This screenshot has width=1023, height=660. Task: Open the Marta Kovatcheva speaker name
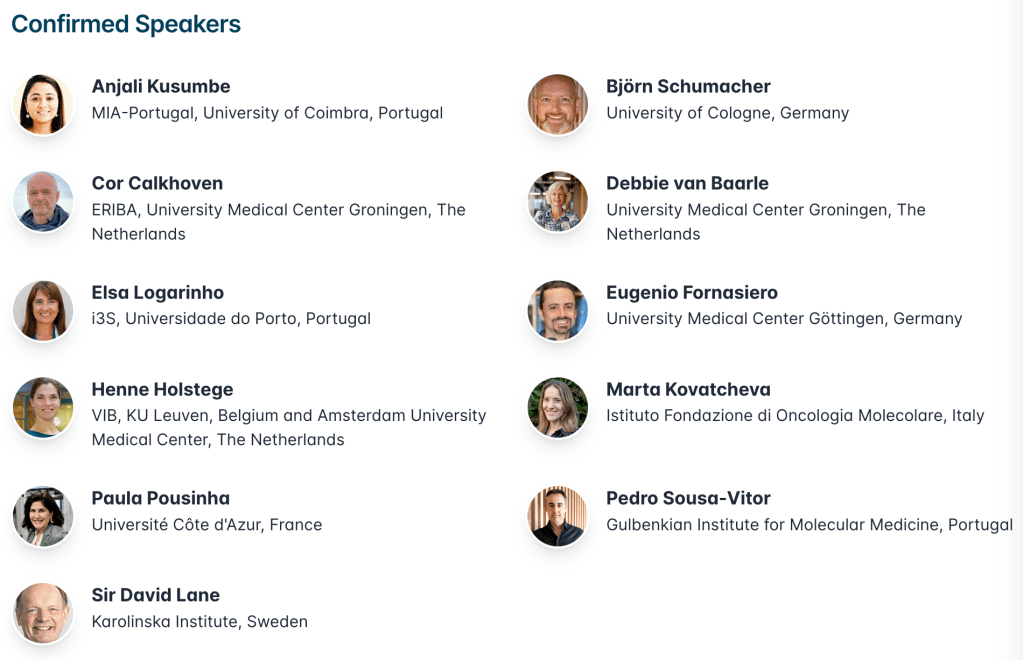click(x=688, y=390)
